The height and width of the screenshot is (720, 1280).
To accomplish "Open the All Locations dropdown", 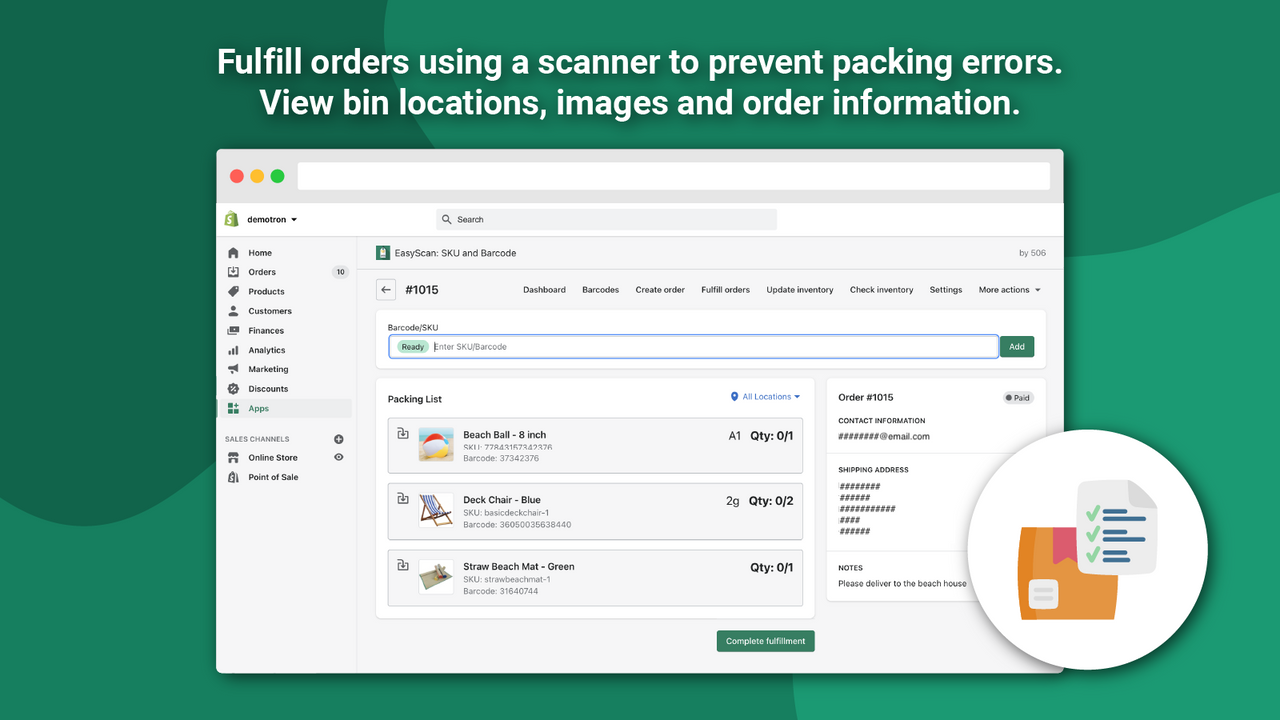I will [764, 396].
